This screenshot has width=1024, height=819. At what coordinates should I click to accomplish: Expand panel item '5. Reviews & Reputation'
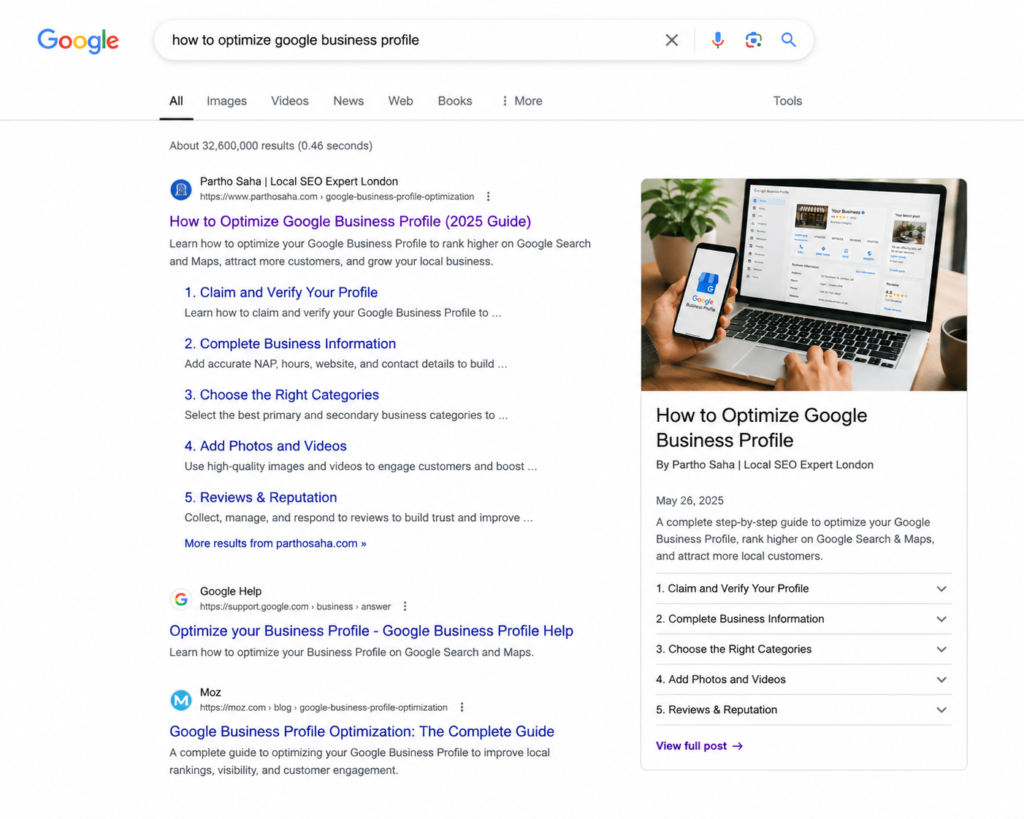pos(803,710)
